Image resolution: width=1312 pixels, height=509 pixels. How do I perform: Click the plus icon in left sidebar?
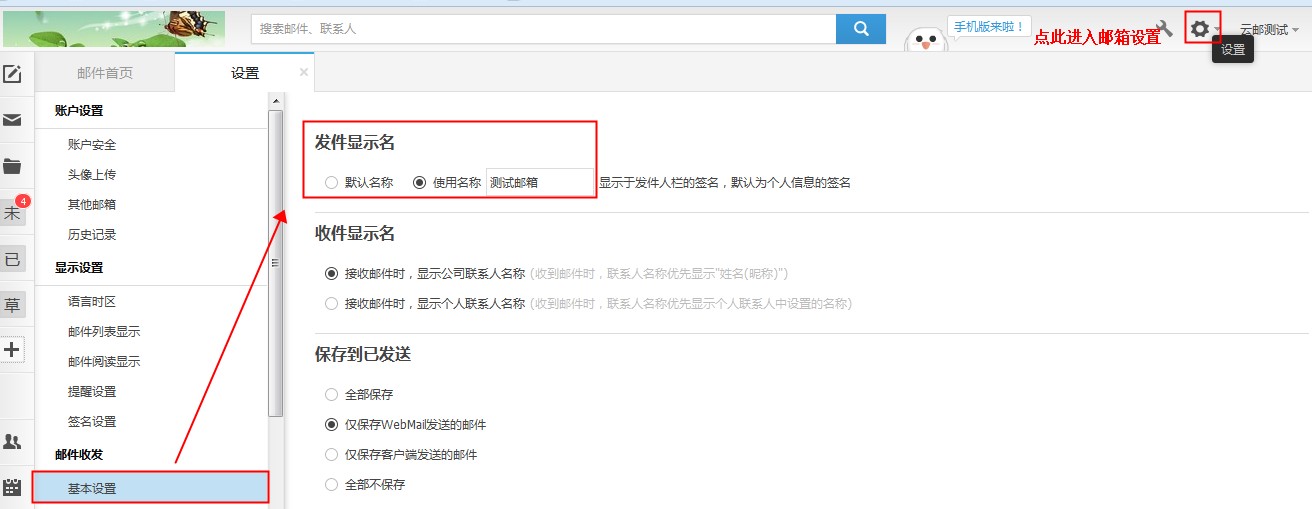tap(13, 349)
